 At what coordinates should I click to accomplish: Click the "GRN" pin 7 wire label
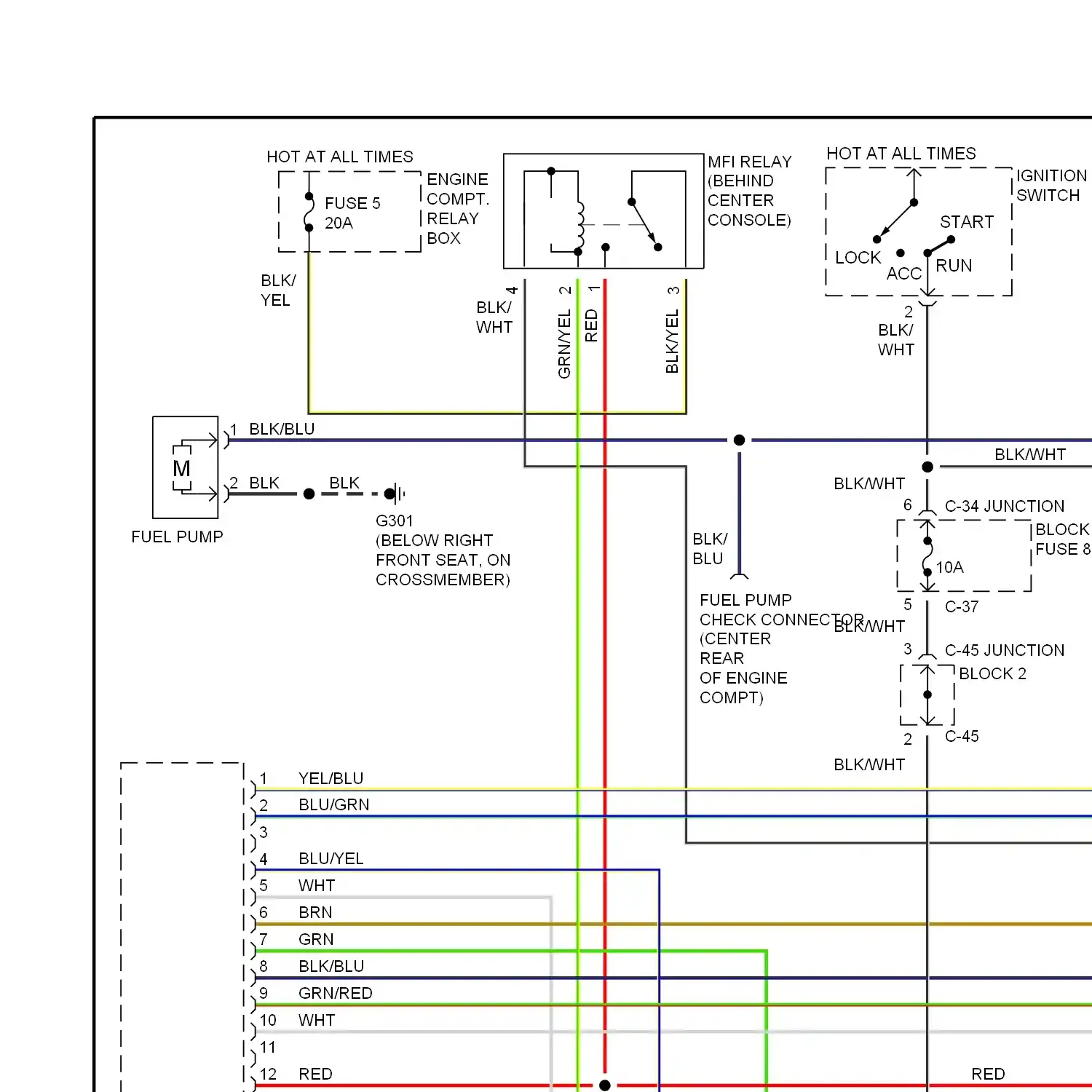click(315, 939)
